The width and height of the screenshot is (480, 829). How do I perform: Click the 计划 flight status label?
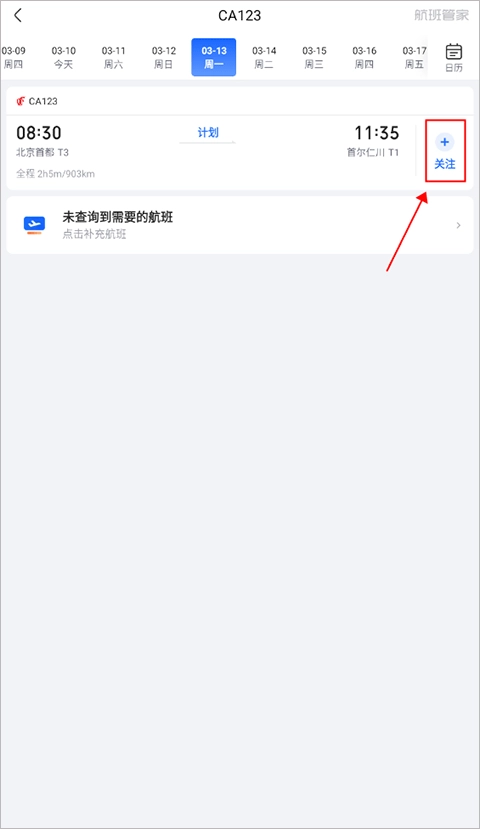(208, 133)
